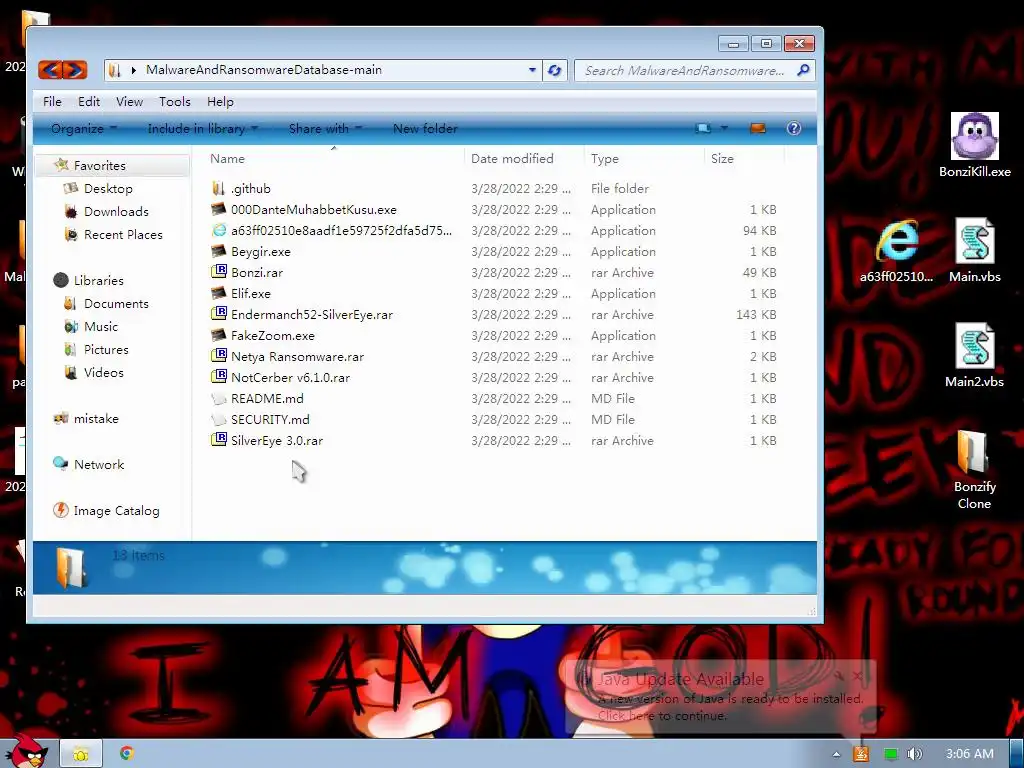1024x768 pixels.
Task: Select the mistake item in sidebar
Action: click(x=96, y=419)
